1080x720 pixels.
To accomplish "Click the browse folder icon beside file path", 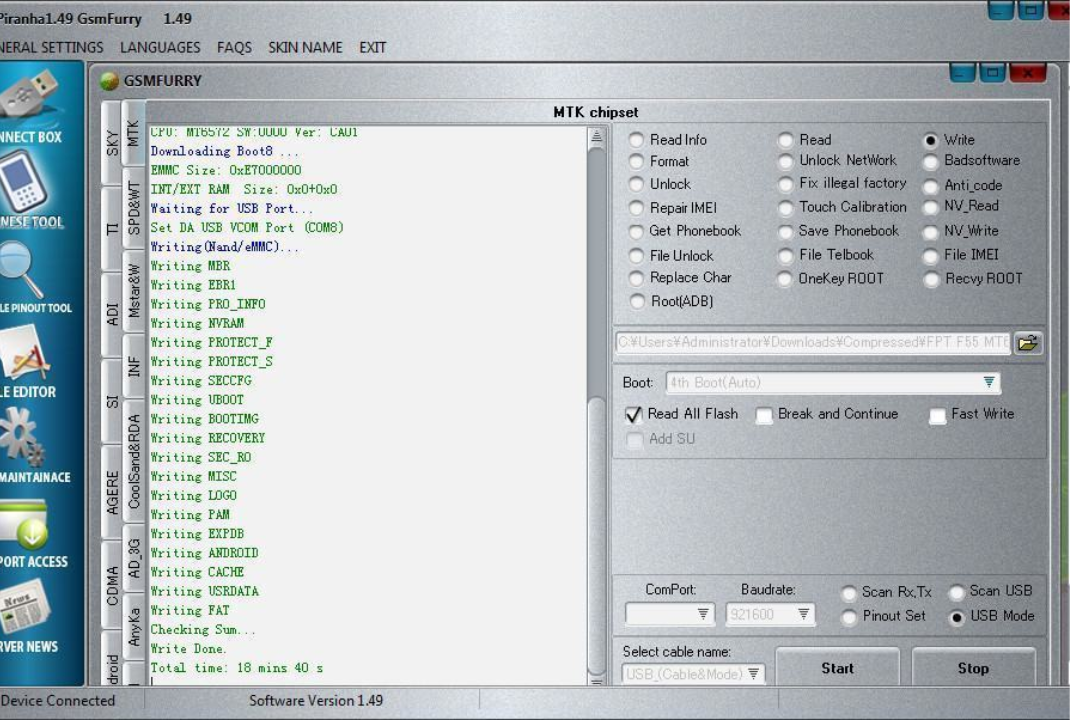I will pyautogui.click(x=1027, y=342).
